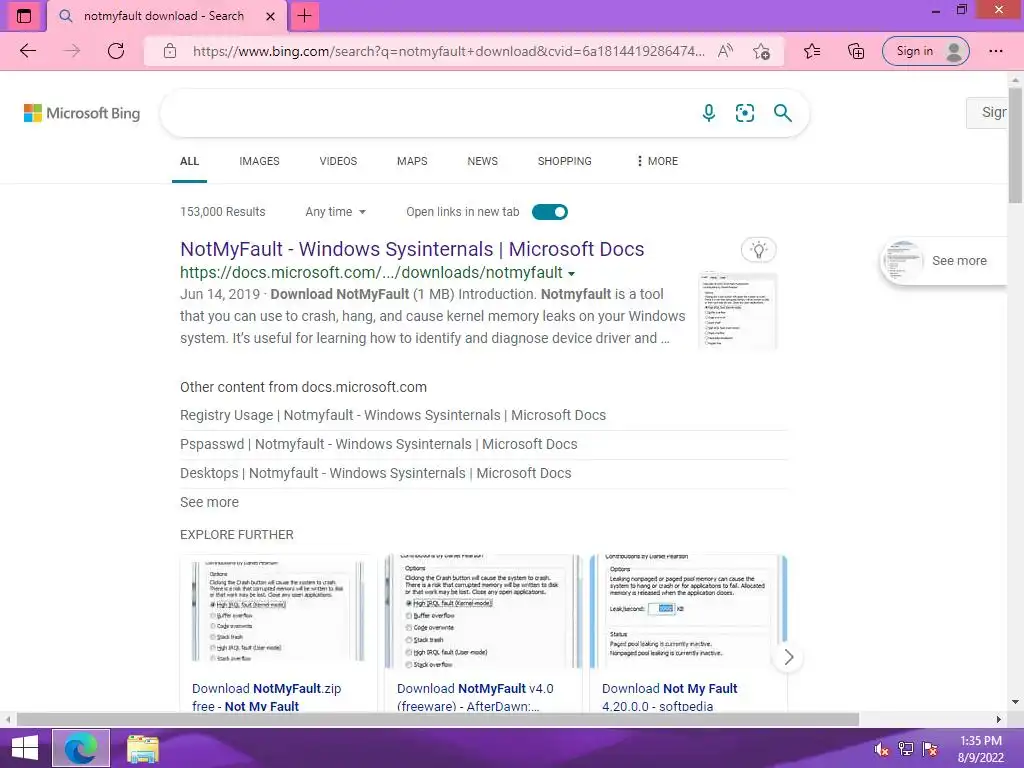Click the vertical scrollbar thumb
The width and height of the screenshot is (1024, 768).
pos(1015,145)
